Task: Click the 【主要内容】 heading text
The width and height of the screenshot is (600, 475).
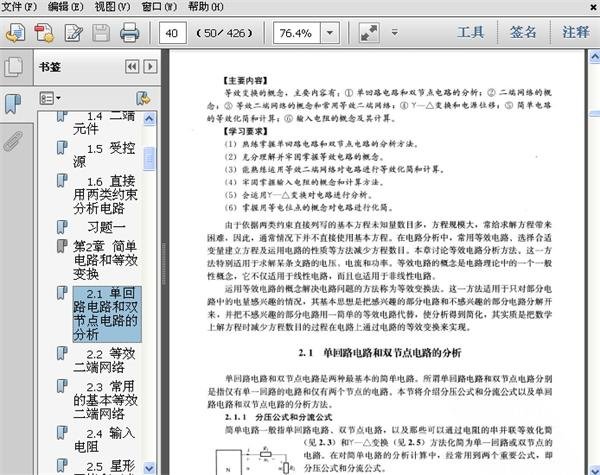Action: tap(245, 80)
